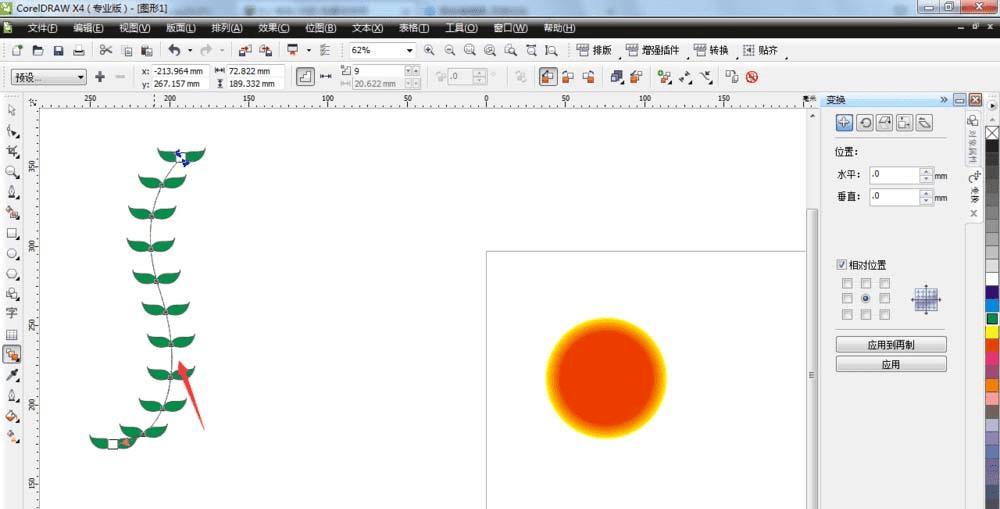Viewport: 1000px width, 509px height.
Task: Expand the 预设 presets dropdown
Action: point(49,77)
